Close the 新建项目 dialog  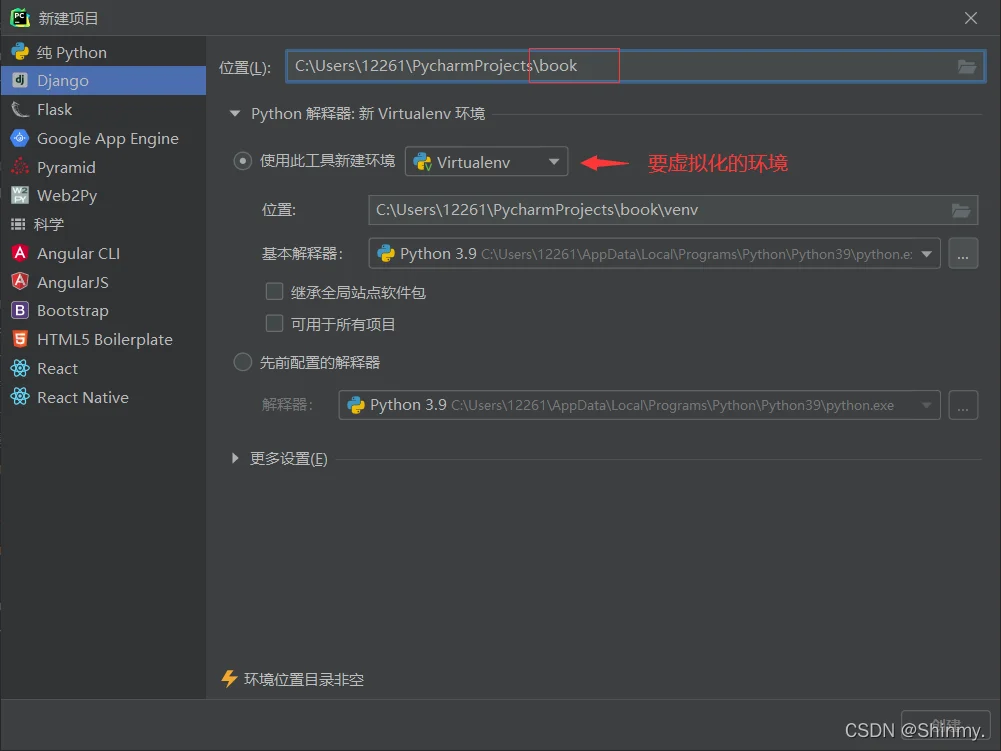tap(970, 18)
